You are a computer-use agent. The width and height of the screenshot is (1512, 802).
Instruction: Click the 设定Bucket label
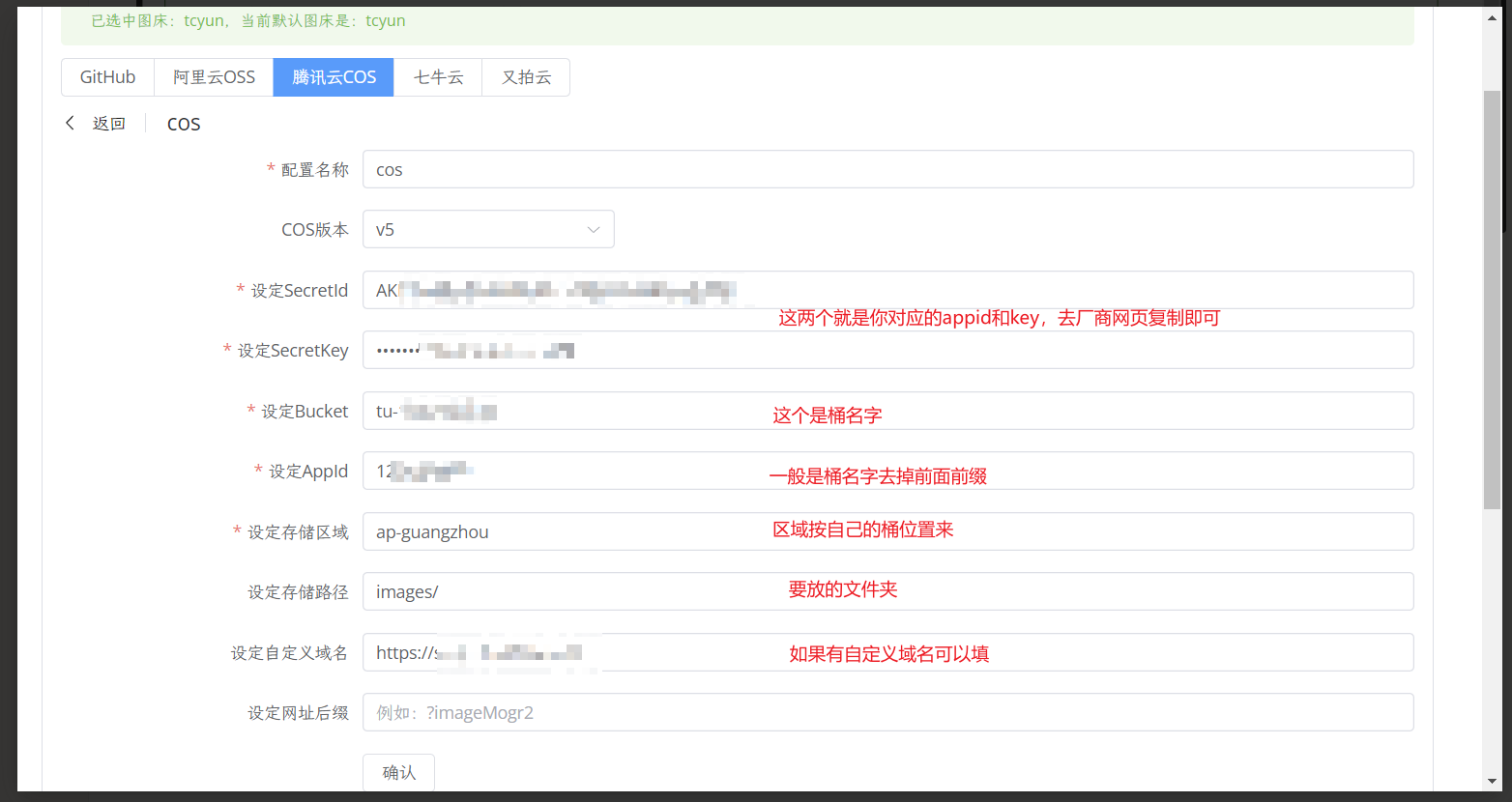point(305,412)
